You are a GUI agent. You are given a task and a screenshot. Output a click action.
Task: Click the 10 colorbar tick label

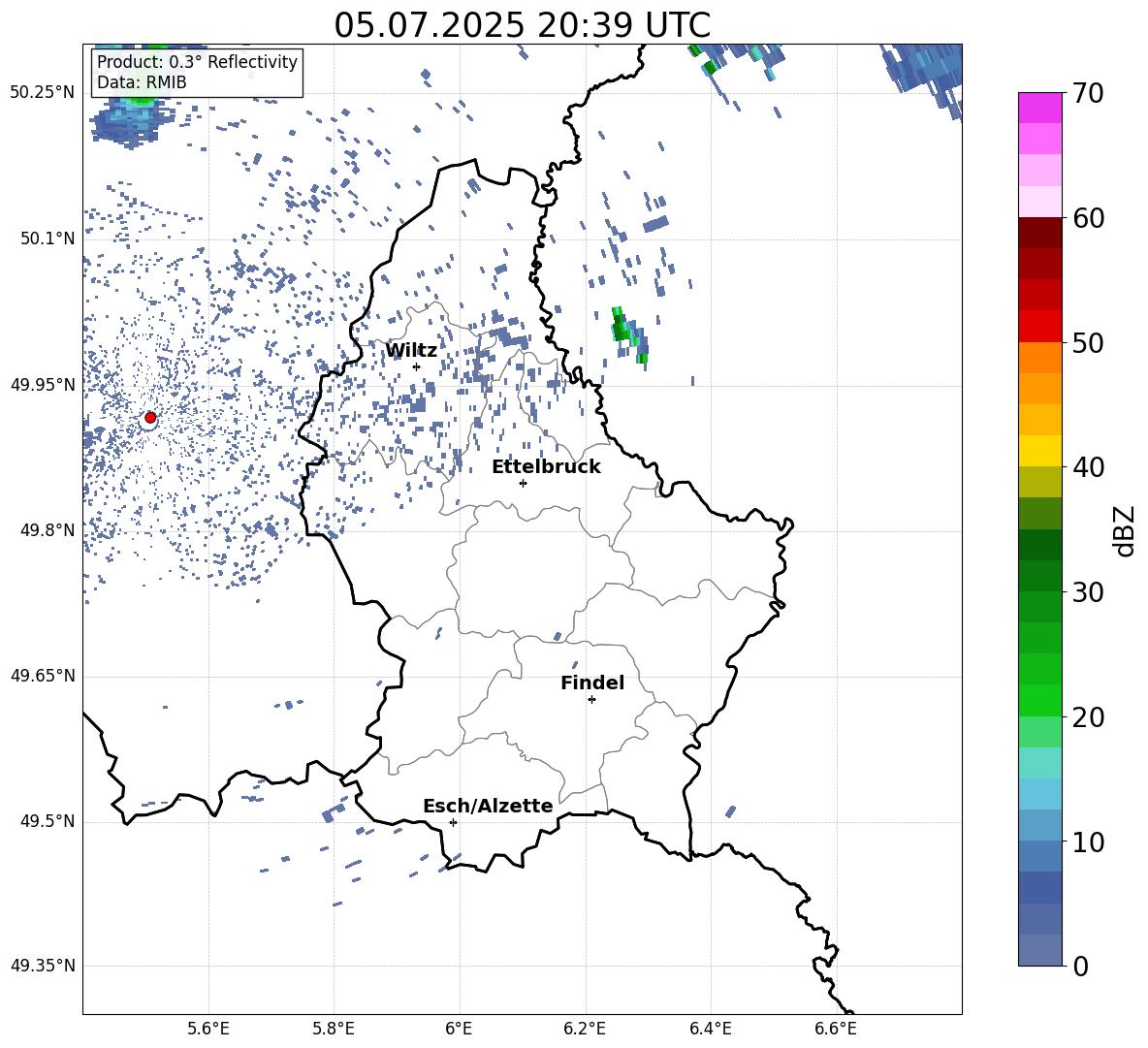tap(1088, 842)
